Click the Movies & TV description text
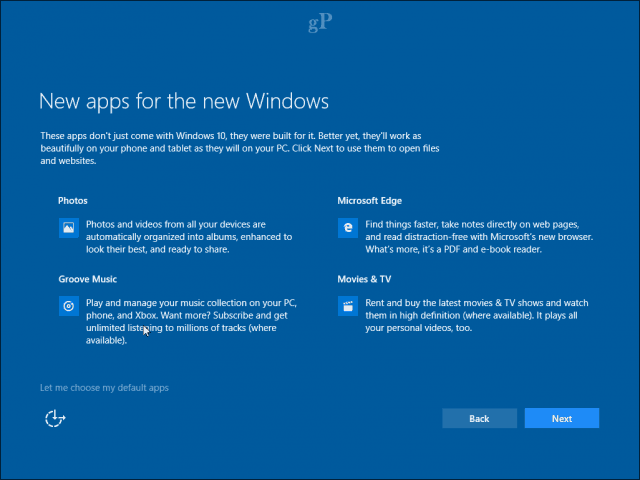 pyautogui.click(x=477, y=316)
